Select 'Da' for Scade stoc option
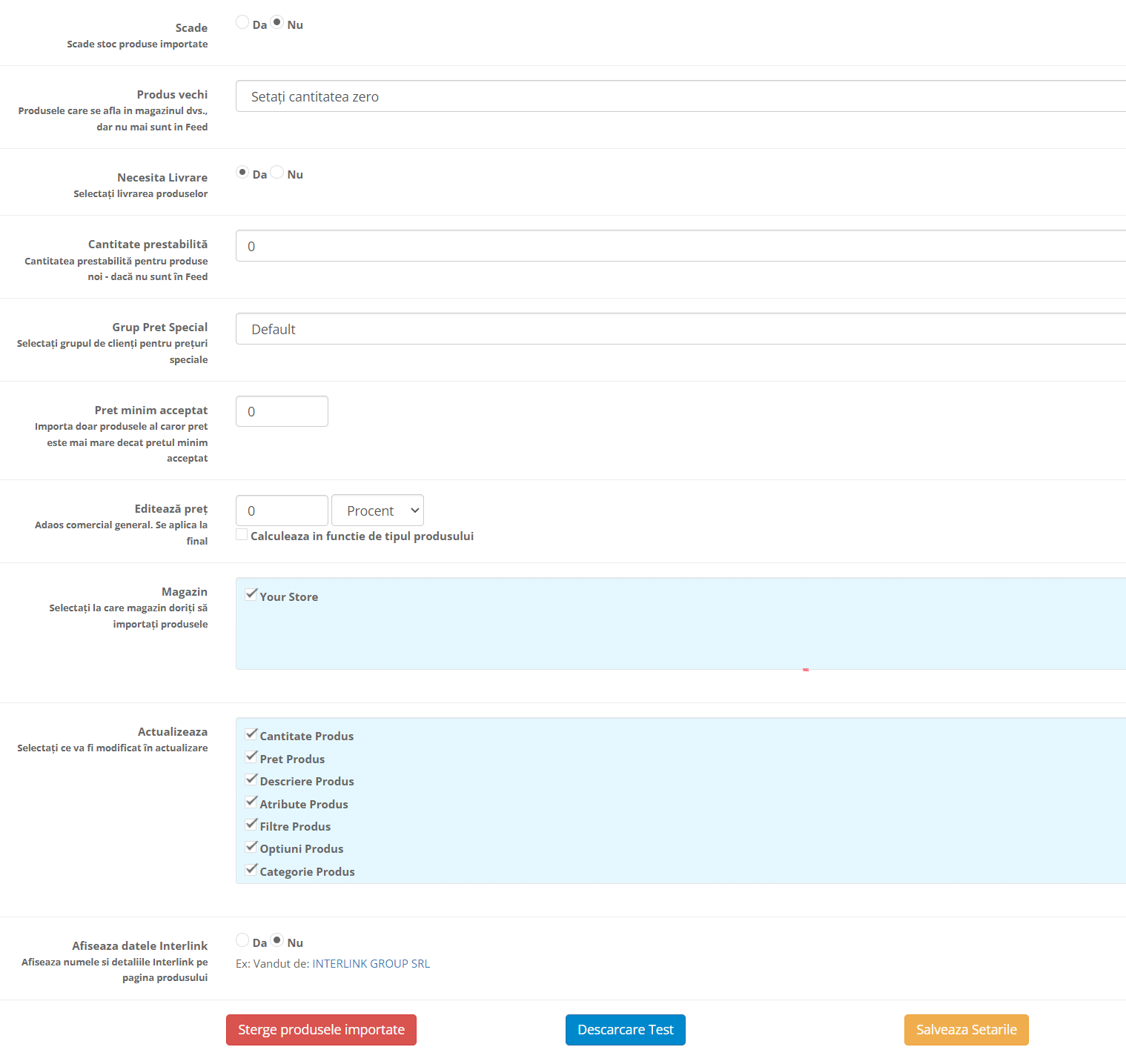The width and height of the screenshot is (1126, 1064). click(x=242, y=22)
